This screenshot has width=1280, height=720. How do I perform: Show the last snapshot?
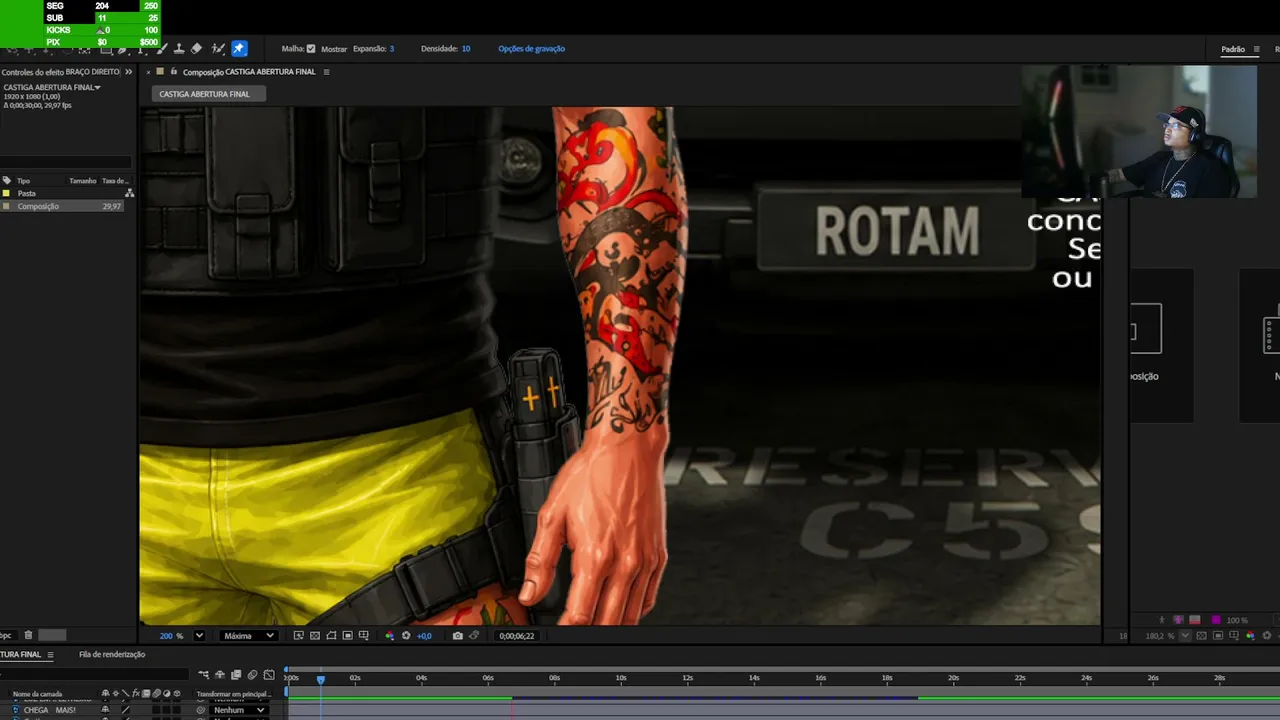[474, 636]
